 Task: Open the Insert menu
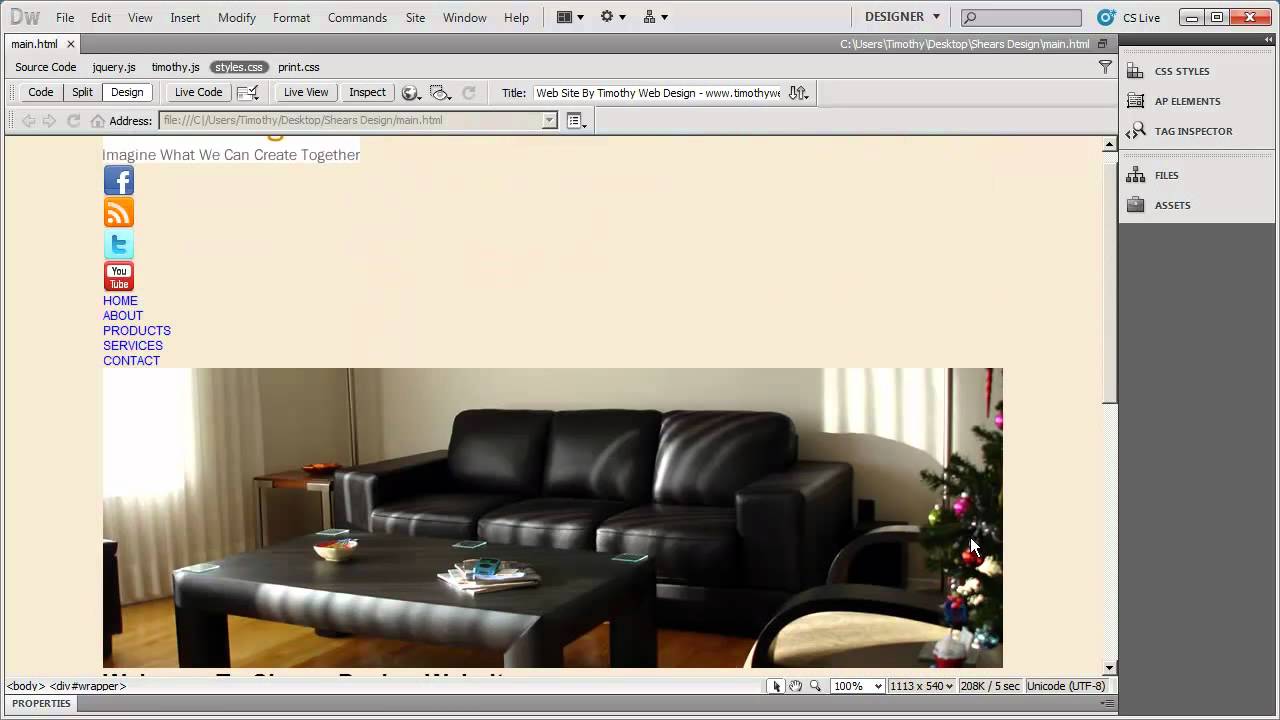(185, 18)
